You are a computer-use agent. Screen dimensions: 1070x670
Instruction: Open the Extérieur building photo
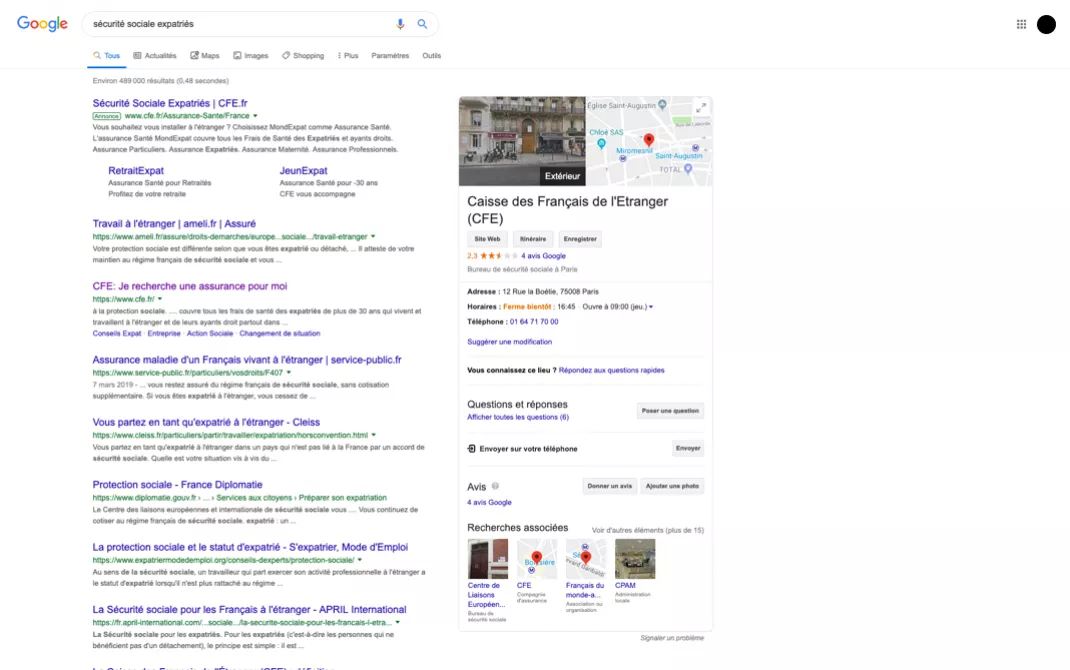tap(522, 141)
